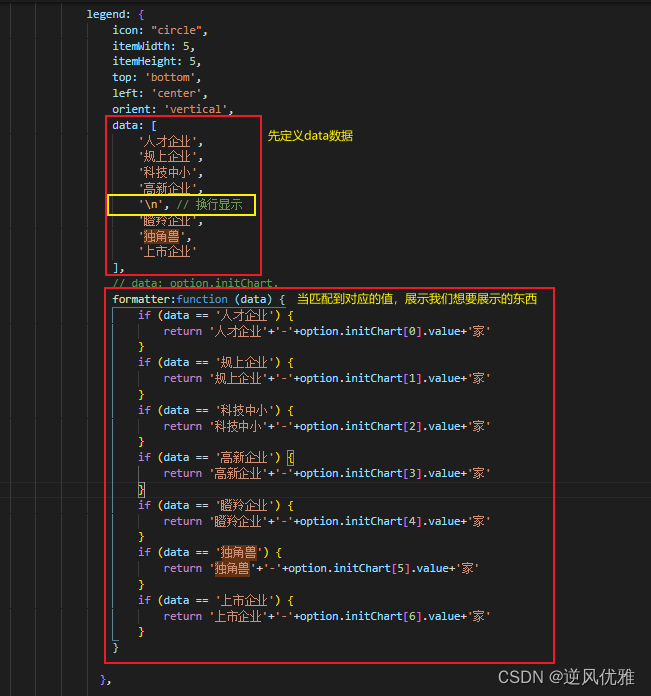Click the highlighted closing brace after initChart[3]

click(x=141, y=490)
